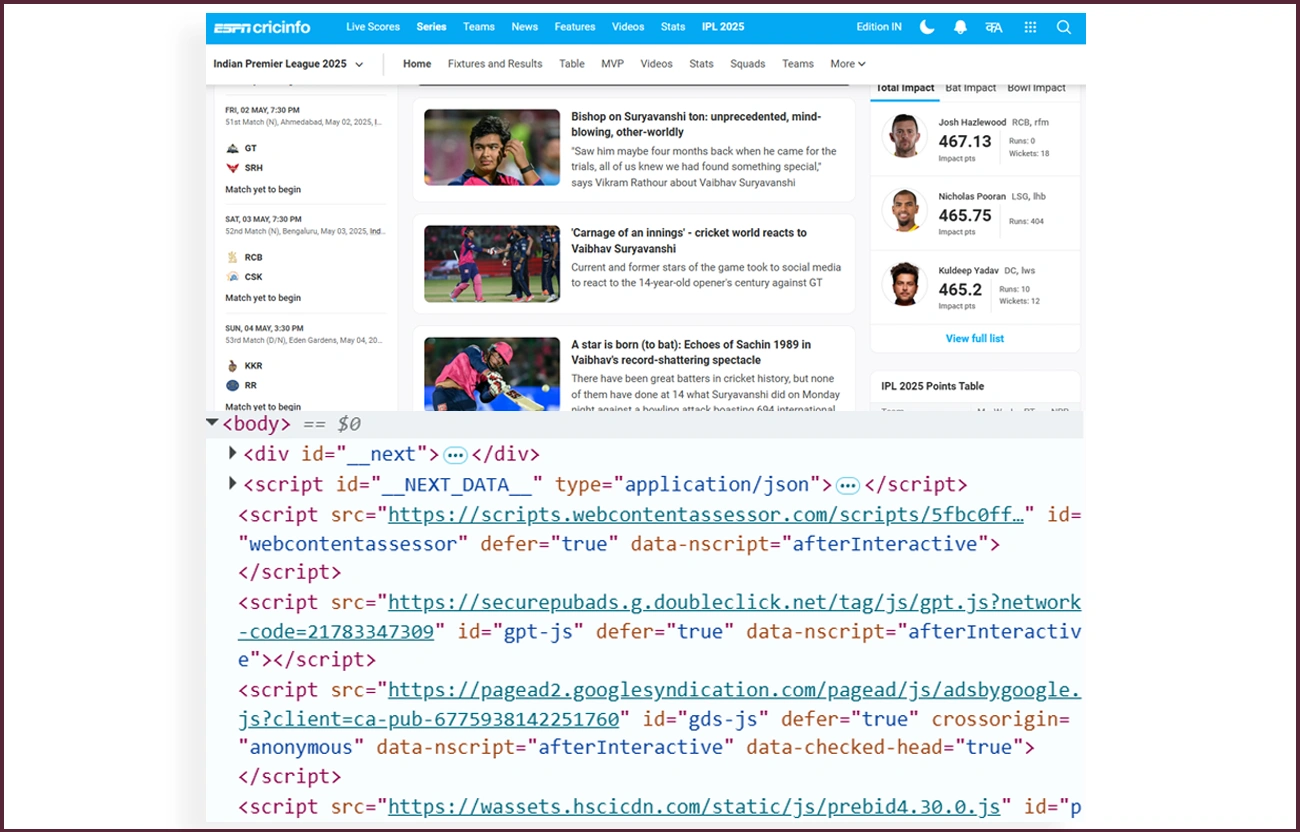Open the Indian Premier League 2025 dropdown

(288, 64)
